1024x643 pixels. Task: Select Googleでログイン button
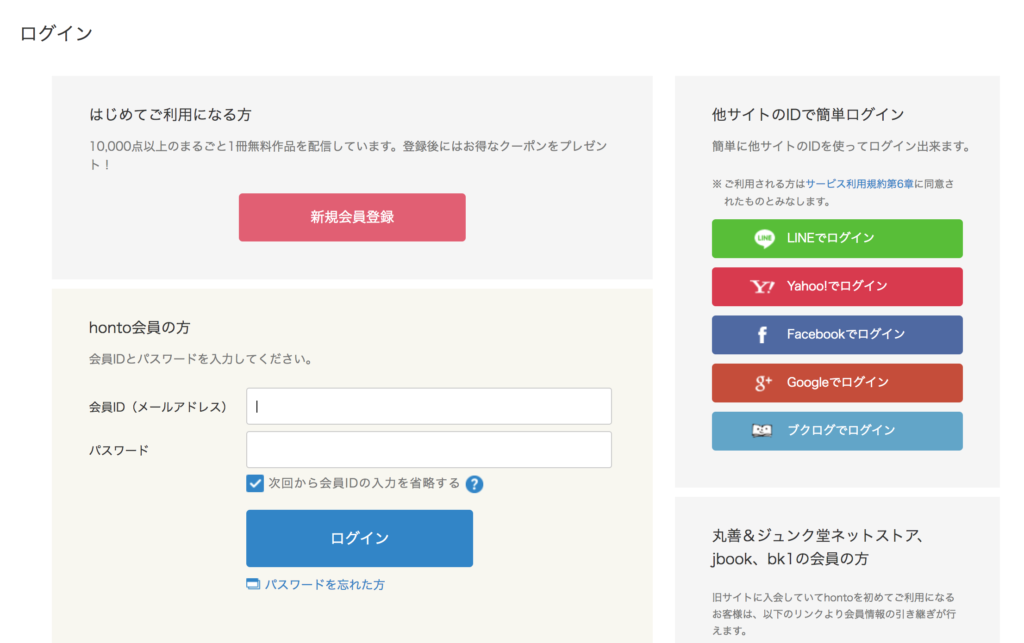point(837,383)
